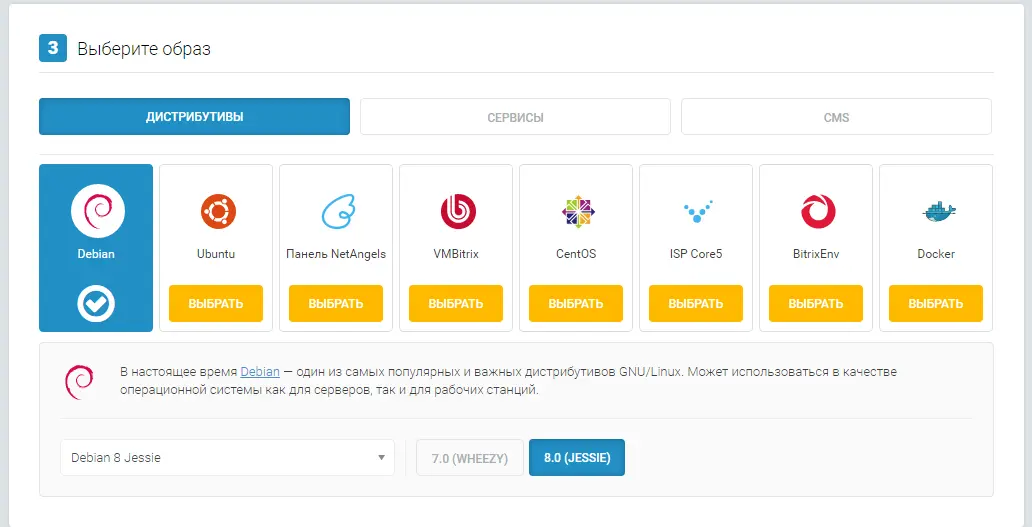Pick BitrixEnv via its ВЫБРАТЬ button
This screenshot has height=527, width=1032.
[815, 303]
